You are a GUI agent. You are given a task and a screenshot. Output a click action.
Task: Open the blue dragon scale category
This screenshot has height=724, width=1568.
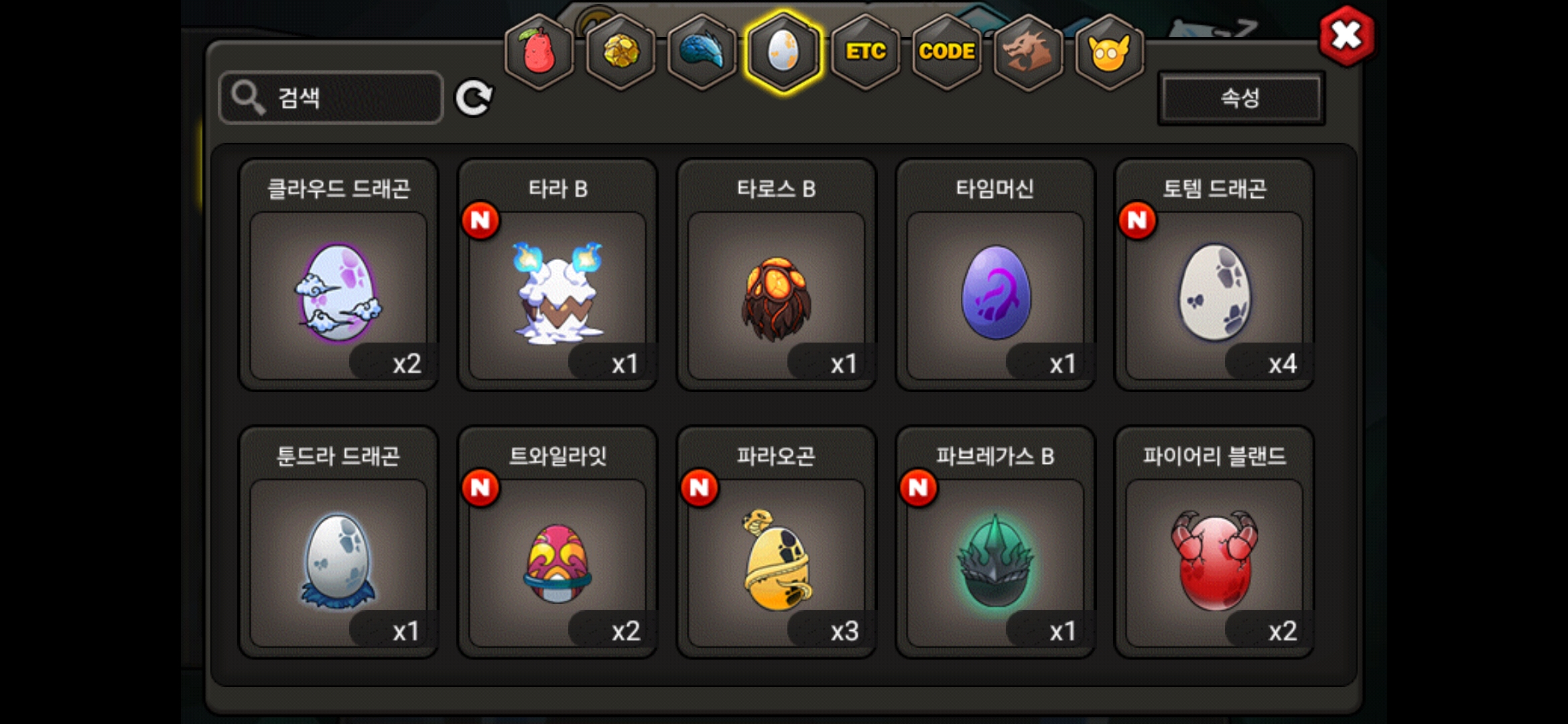click(702, 52)
